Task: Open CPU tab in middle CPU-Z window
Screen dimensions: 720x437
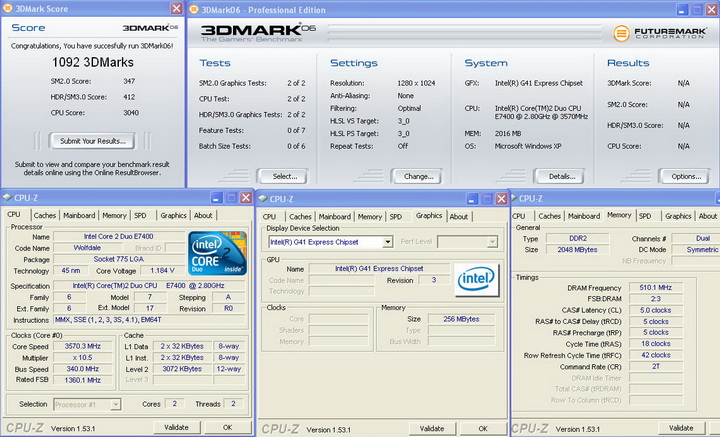Action: point(270,217)
